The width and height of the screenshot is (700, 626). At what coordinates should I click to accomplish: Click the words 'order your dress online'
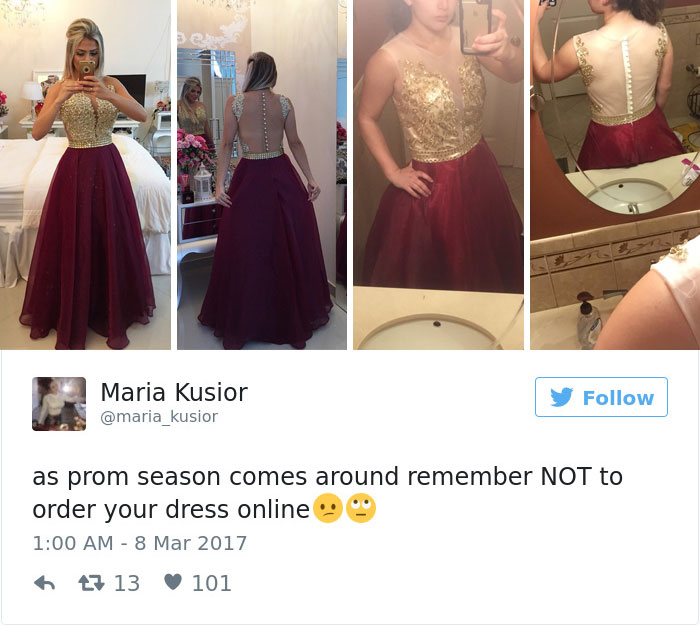pyautogui.click(x=171, y=509)
